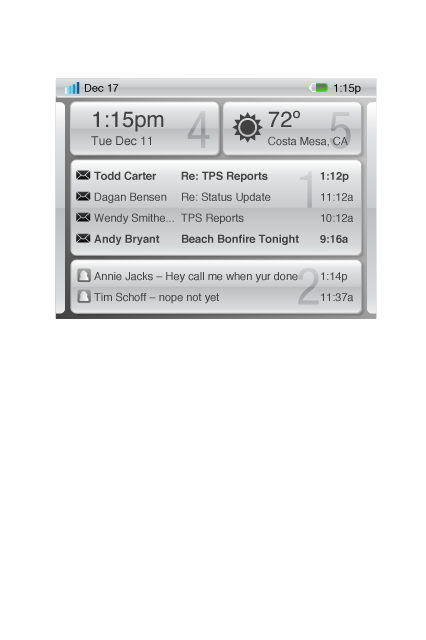Click the contact icon beside Tim Schoff
426x640 pixels.
click(x=84, y=296)
